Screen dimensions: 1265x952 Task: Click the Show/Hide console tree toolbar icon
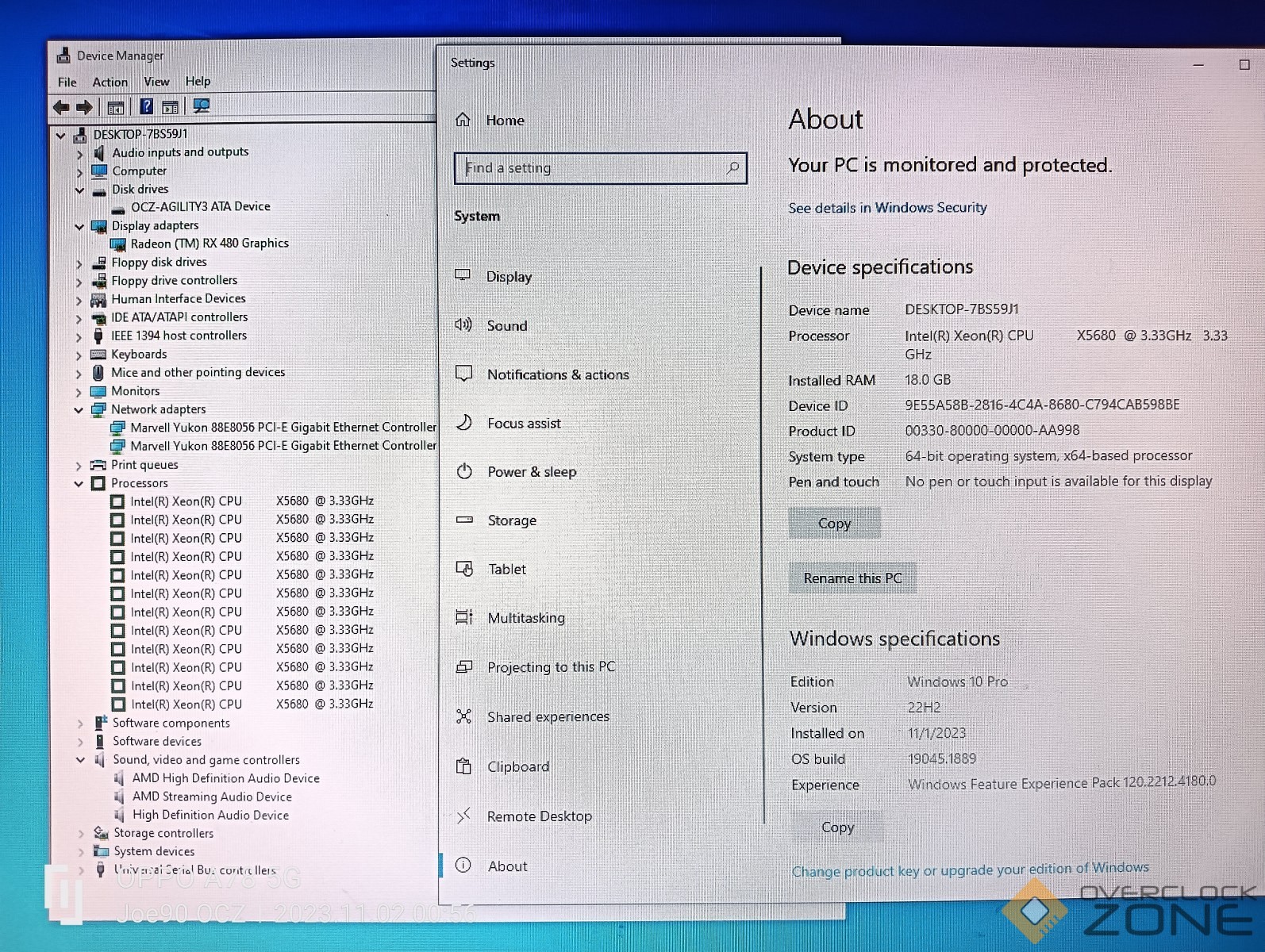tap(115, 107)
